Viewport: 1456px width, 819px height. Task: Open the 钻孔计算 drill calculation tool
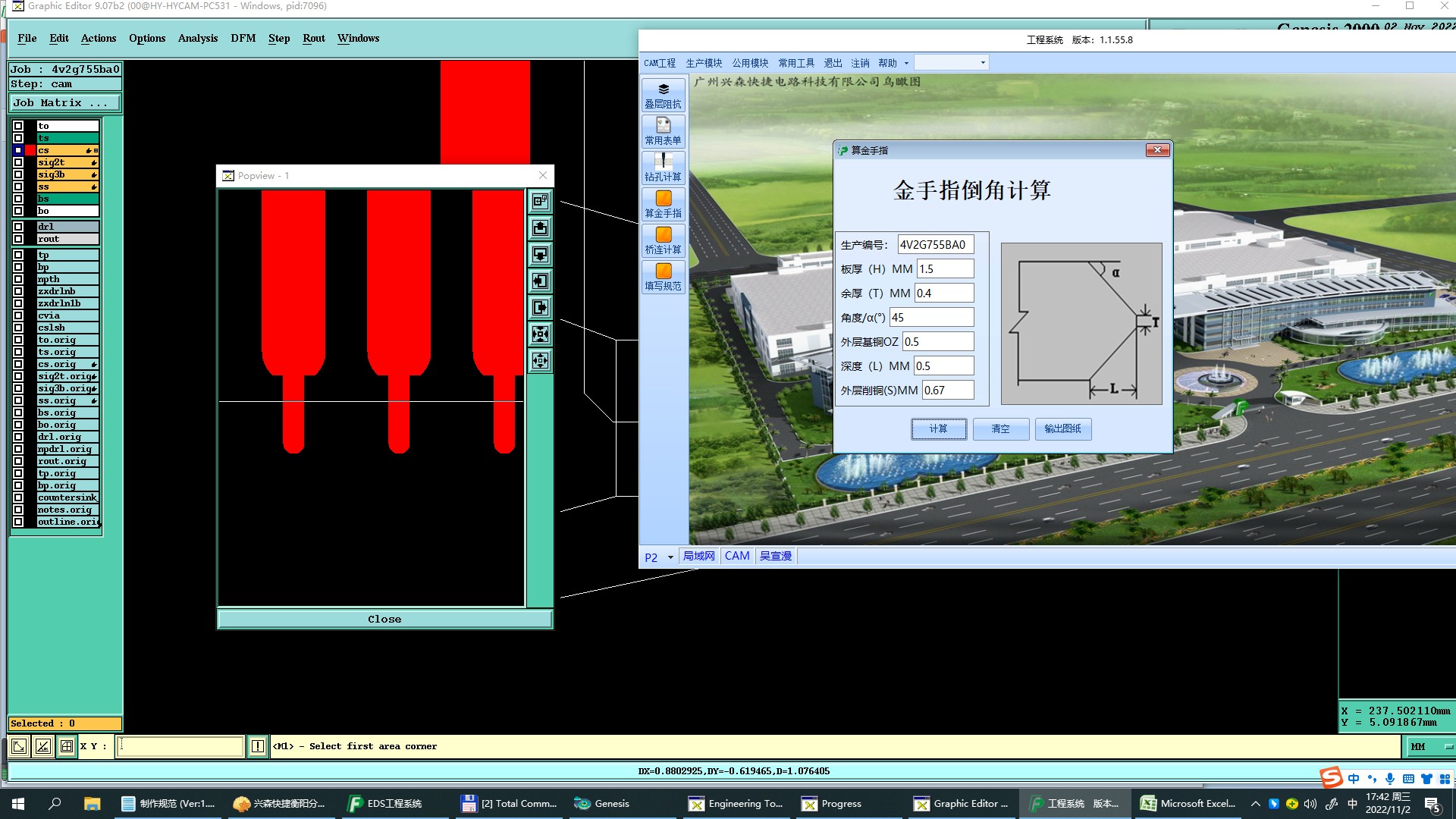663,168
